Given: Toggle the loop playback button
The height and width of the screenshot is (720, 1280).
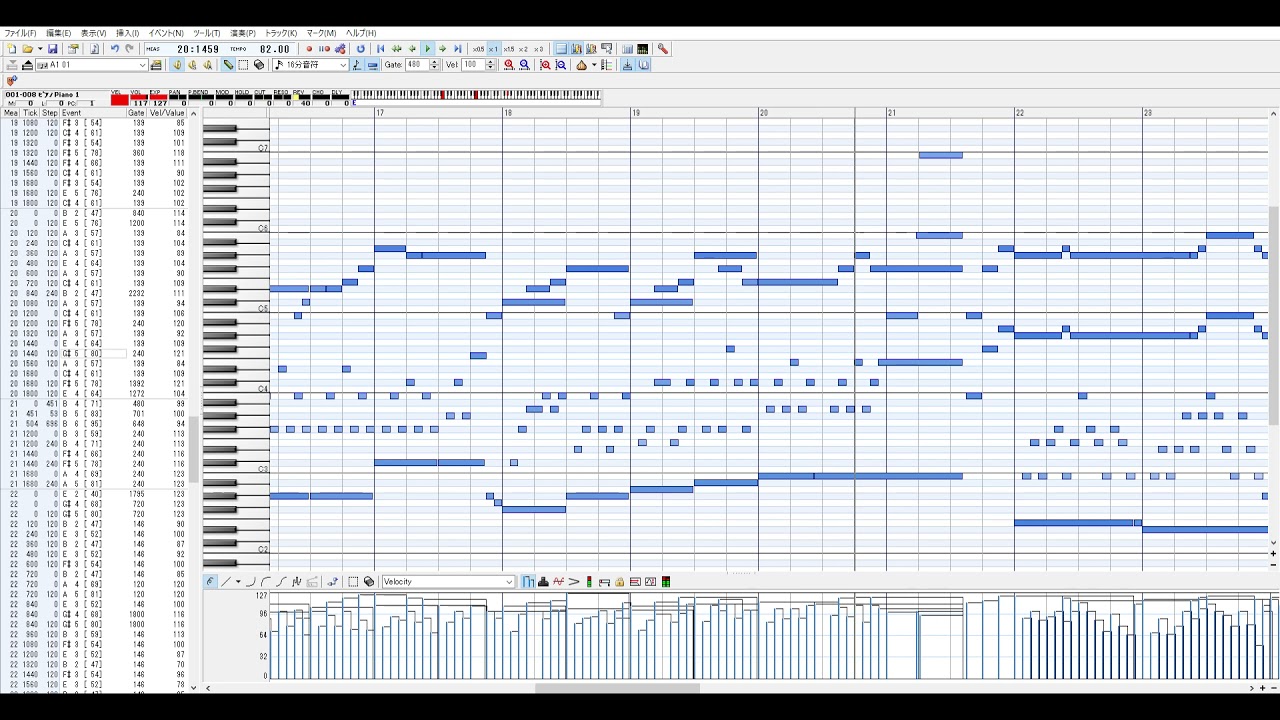Looking at the screenshot, I should (361, 49).
